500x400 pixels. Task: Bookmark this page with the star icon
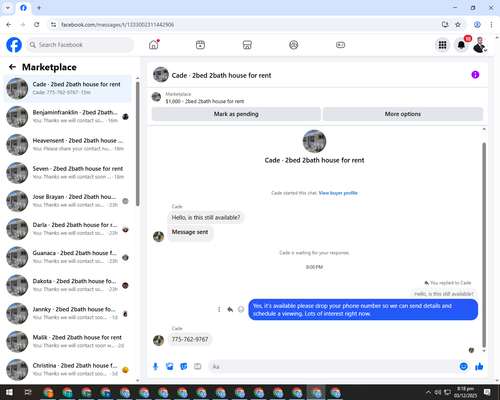458,25
